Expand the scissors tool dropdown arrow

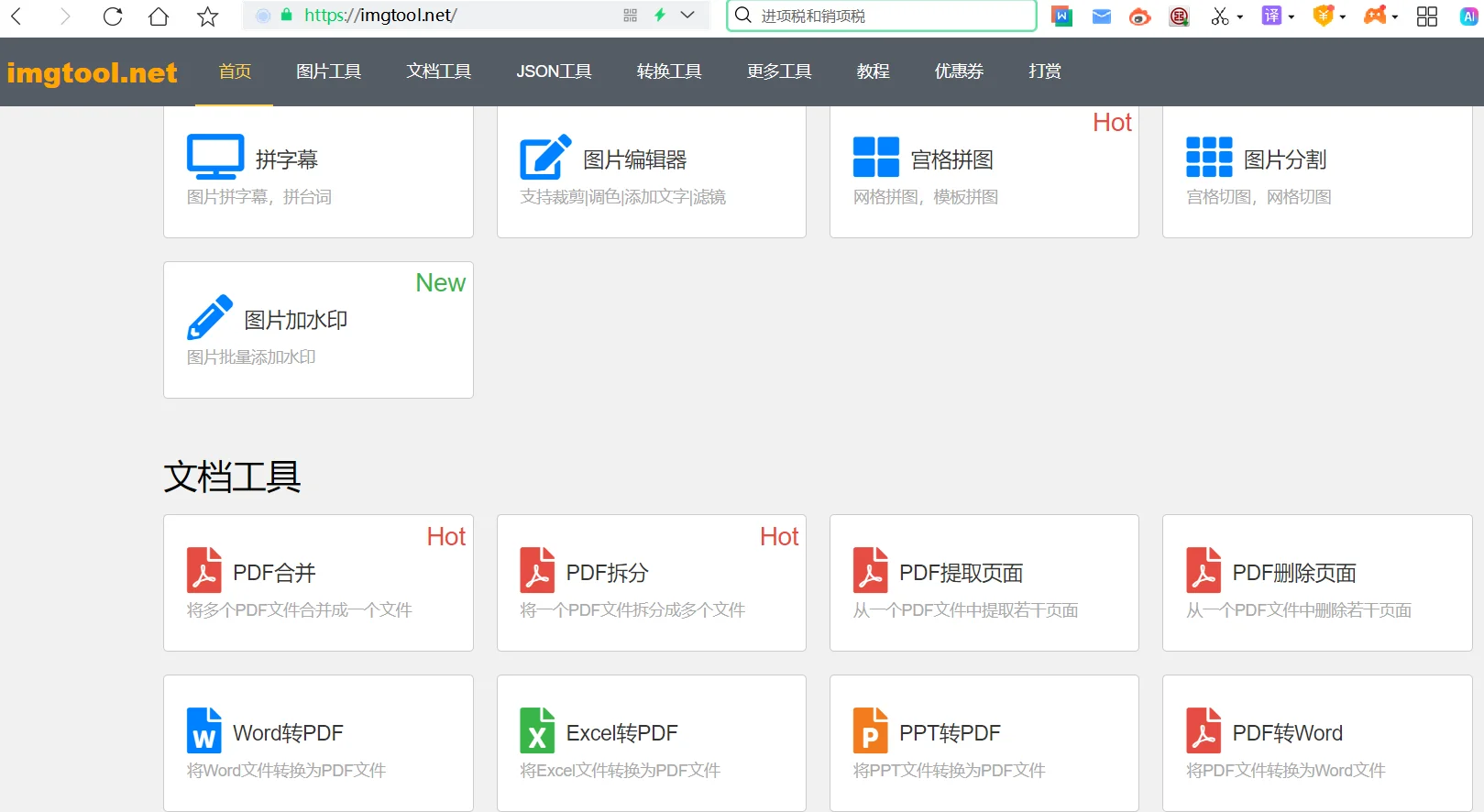pos(1240,16)
